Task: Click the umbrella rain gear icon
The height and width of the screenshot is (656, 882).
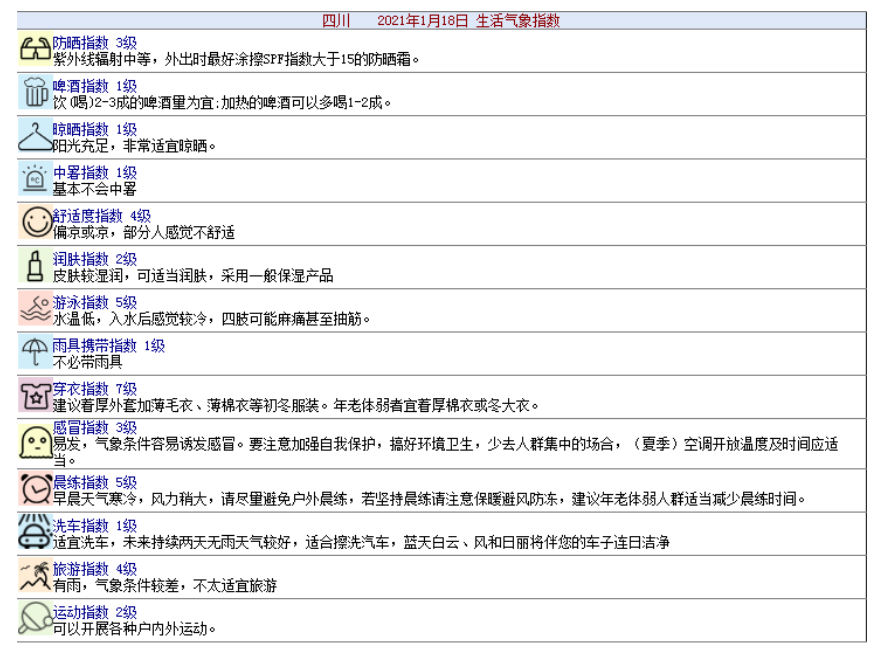Action: (35, 353)
